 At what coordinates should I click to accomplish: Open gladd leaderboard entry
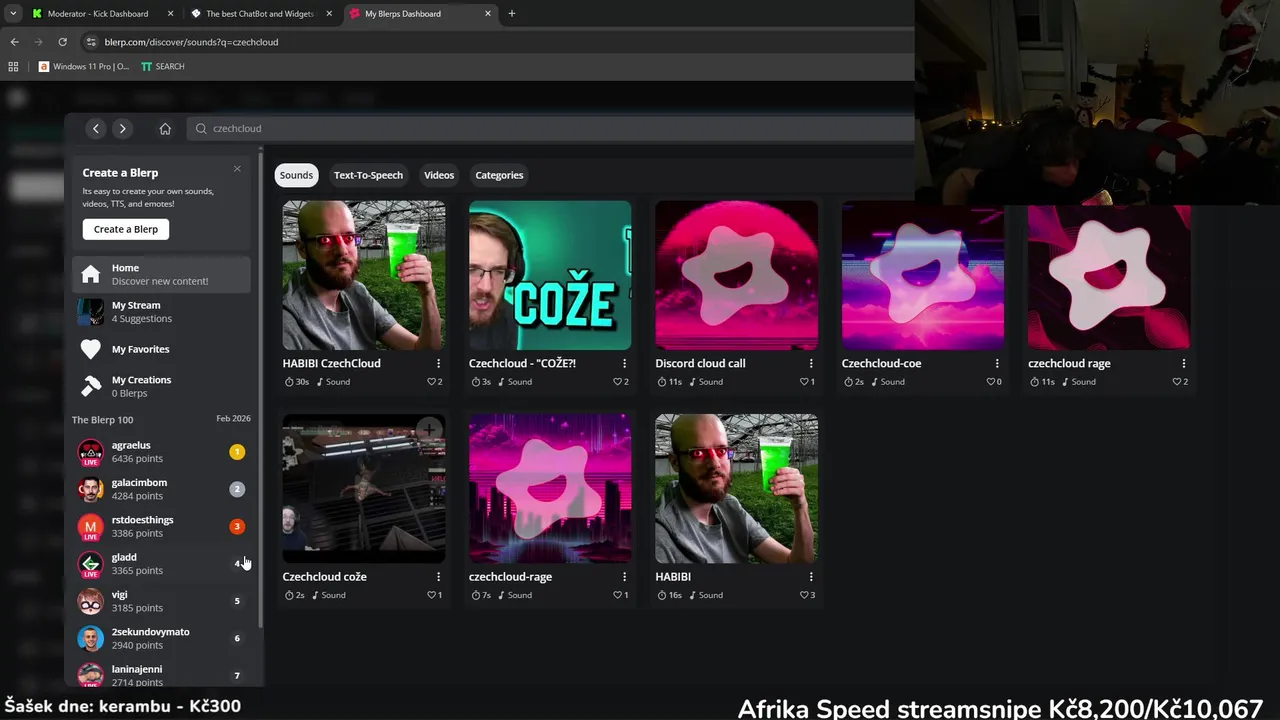point(161,564)
